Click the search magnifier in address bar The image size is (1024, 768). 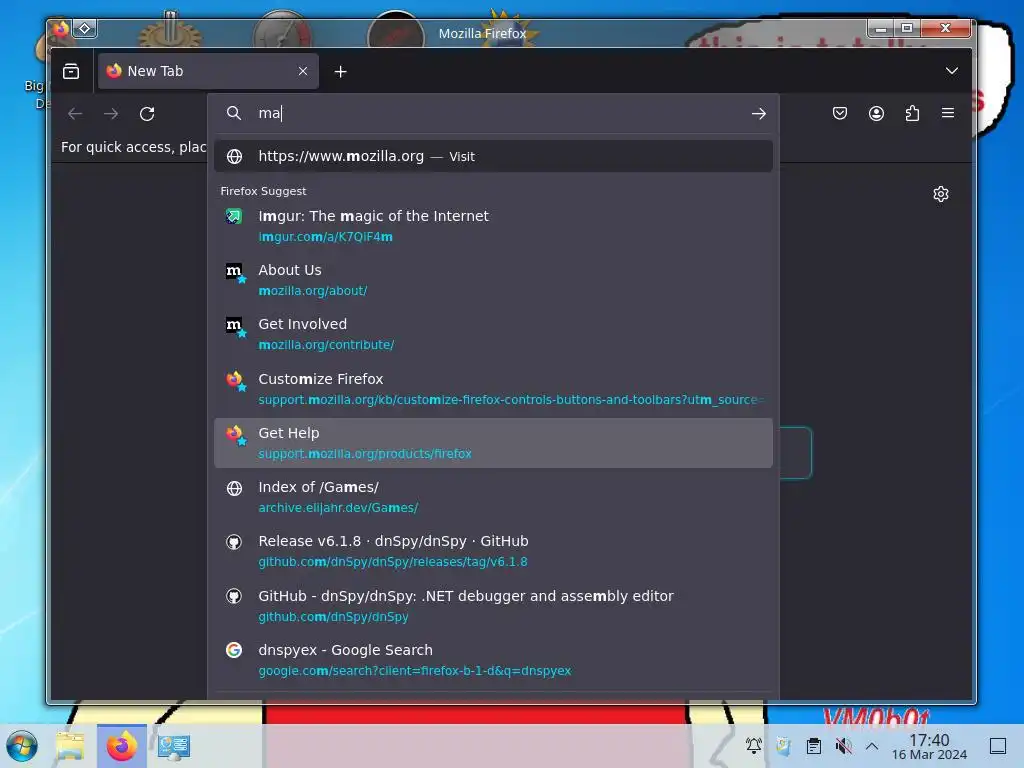coord(234,113)
